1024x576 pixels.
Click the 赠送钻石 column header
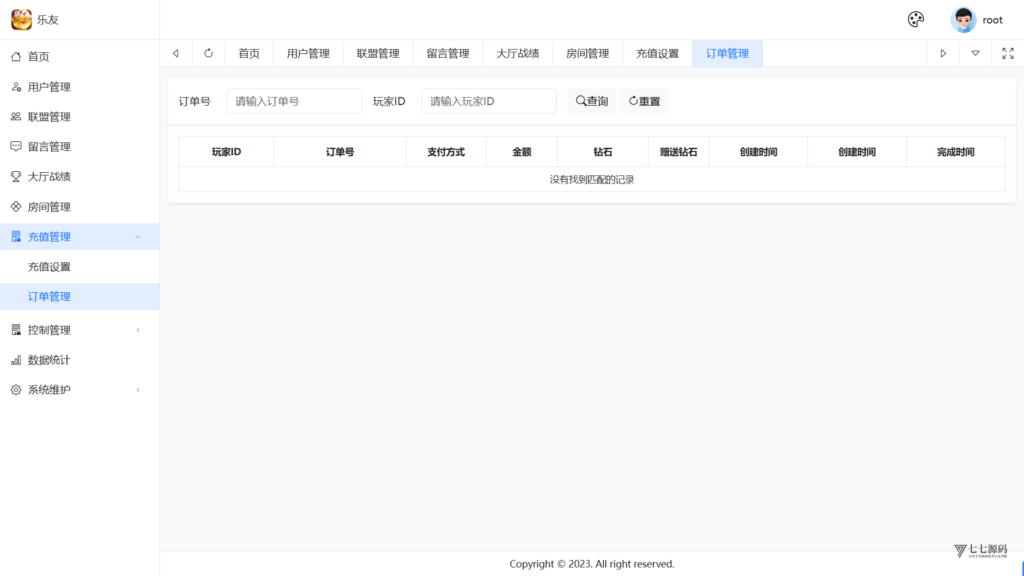click(x=679, y=152)
